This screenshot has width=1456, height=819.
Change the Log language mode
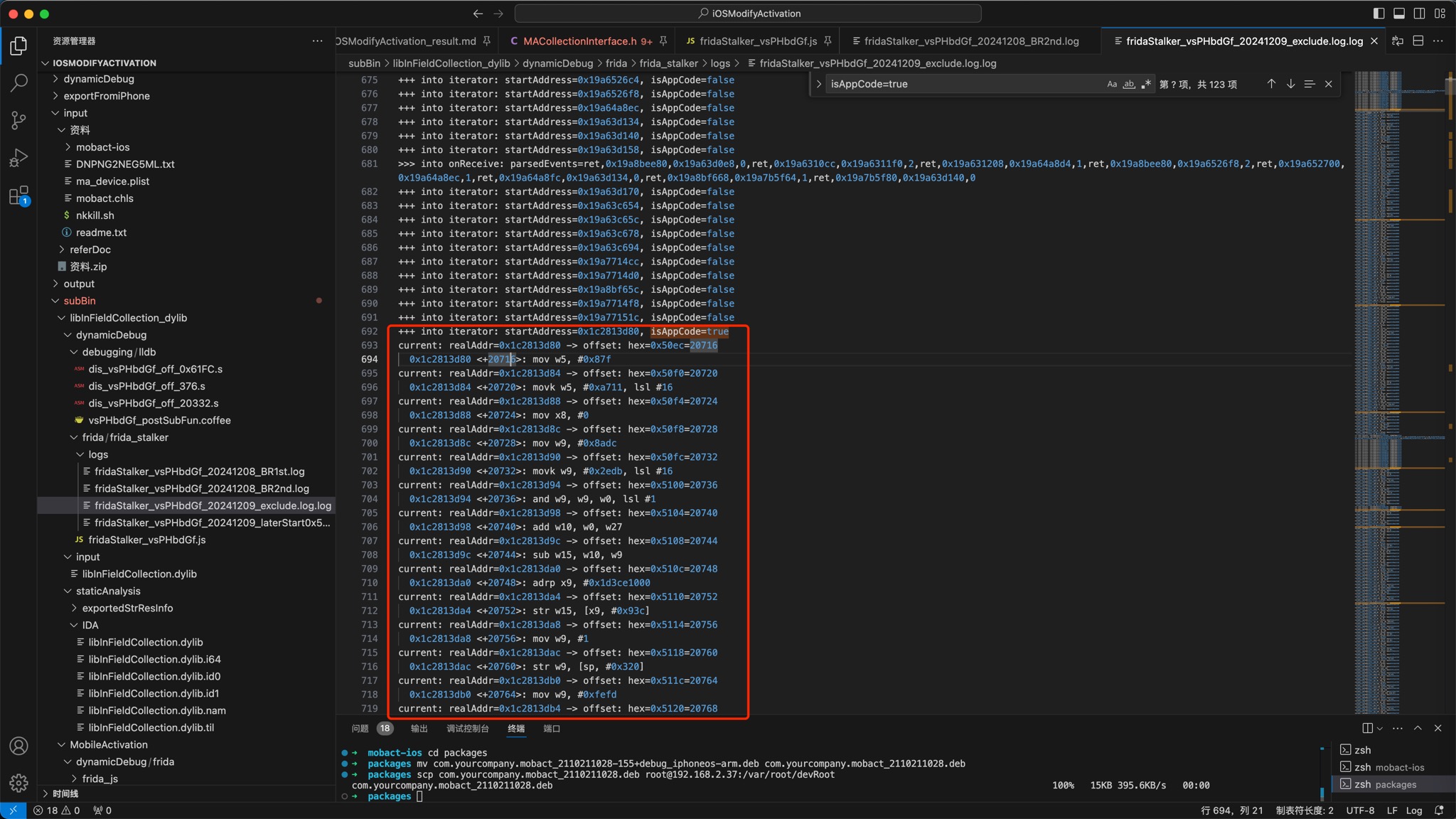[1414, 810]
